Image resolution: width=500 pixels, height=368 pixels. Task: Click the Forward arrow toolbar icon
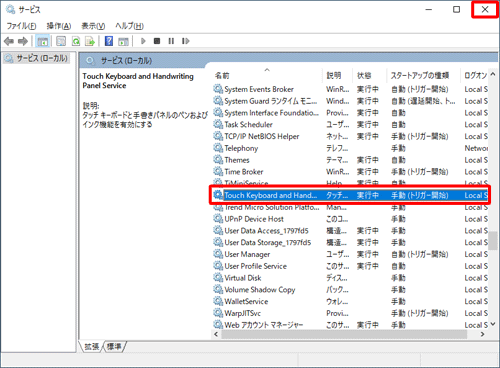23,41
